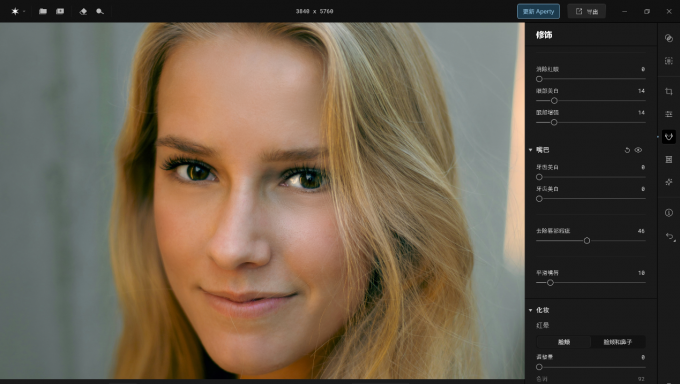Image resolution: width=680 pixels, height=384 pixels.
Task: Select the 脸颊和鼻子 blush option
Action: [x=618, y=342]
